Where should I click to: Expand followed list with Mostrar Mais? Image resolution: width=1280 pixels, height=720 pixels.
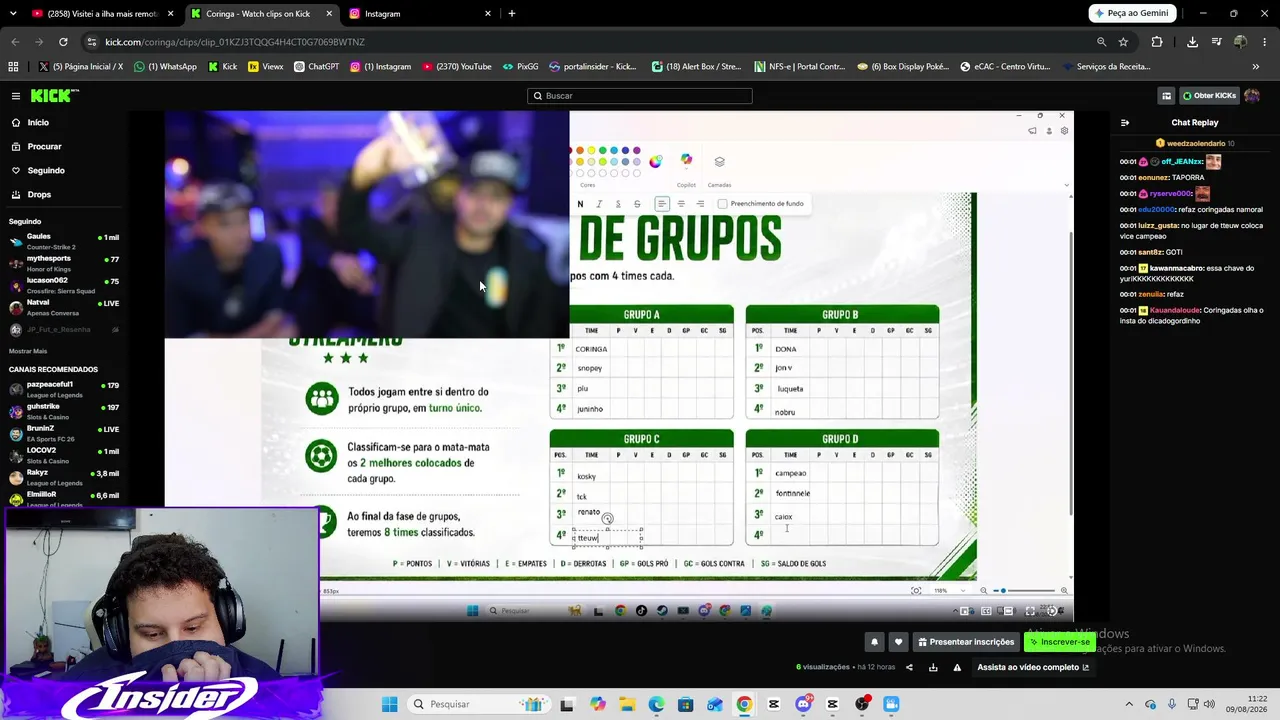coord(28,351)
